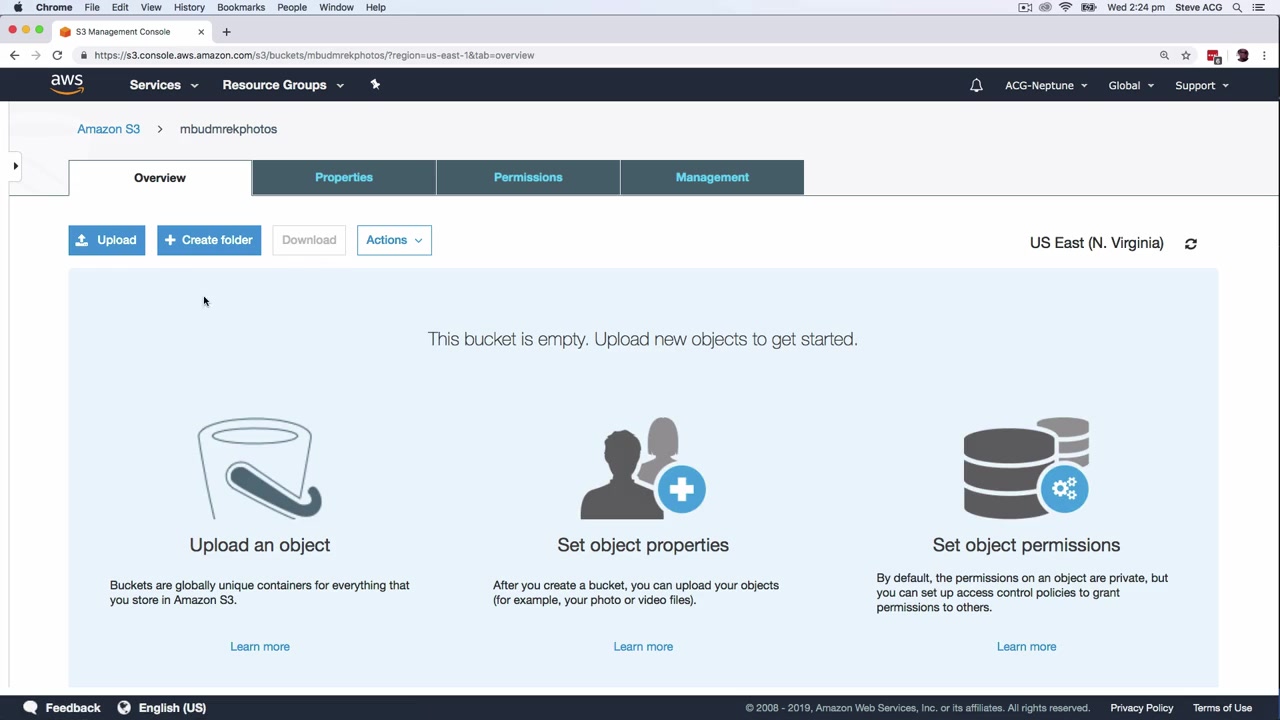1280x720 pixels.
Task: Refresh the bucket contents list
Action: click(1191, 243)
